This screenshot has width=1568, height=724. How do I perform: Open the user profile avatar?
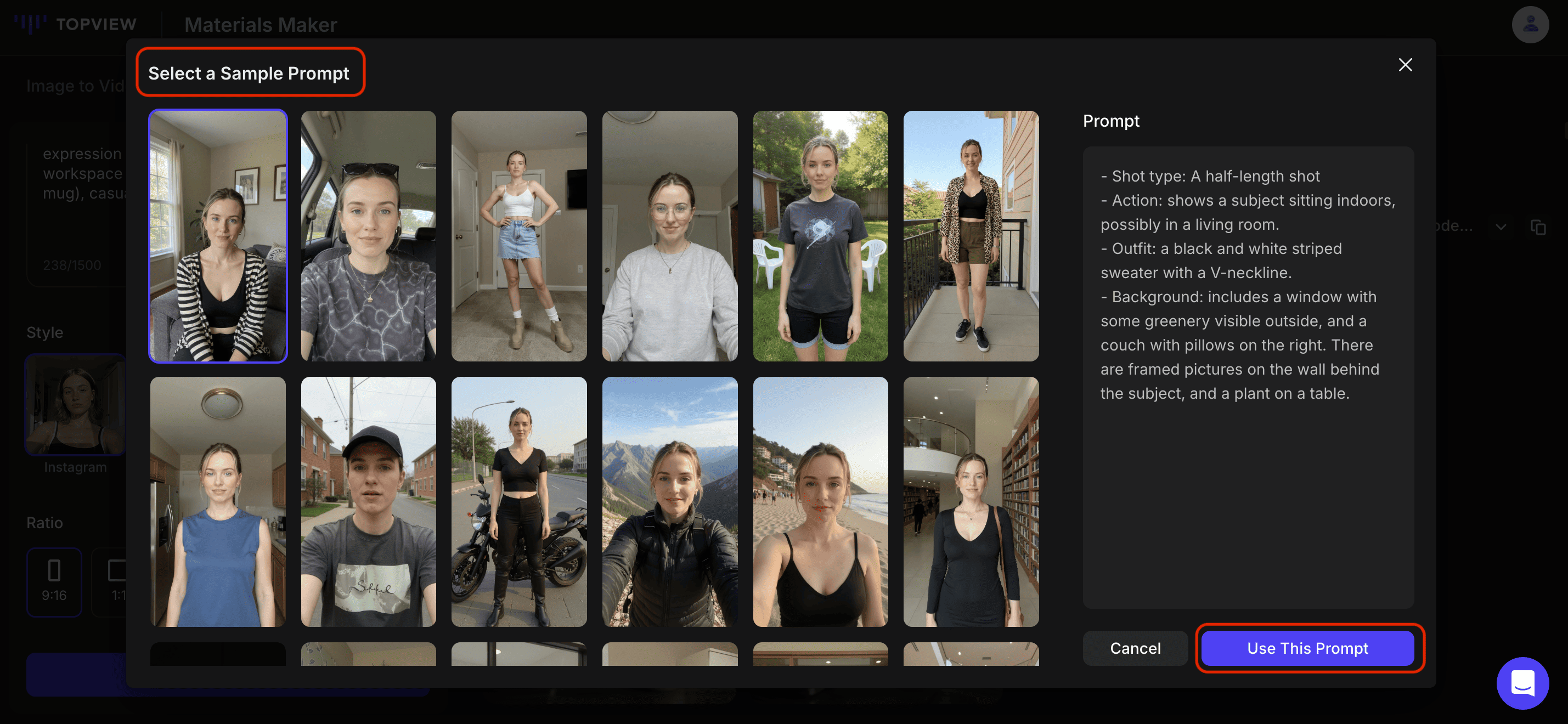pyautogui.click(x=1530, y=25)
